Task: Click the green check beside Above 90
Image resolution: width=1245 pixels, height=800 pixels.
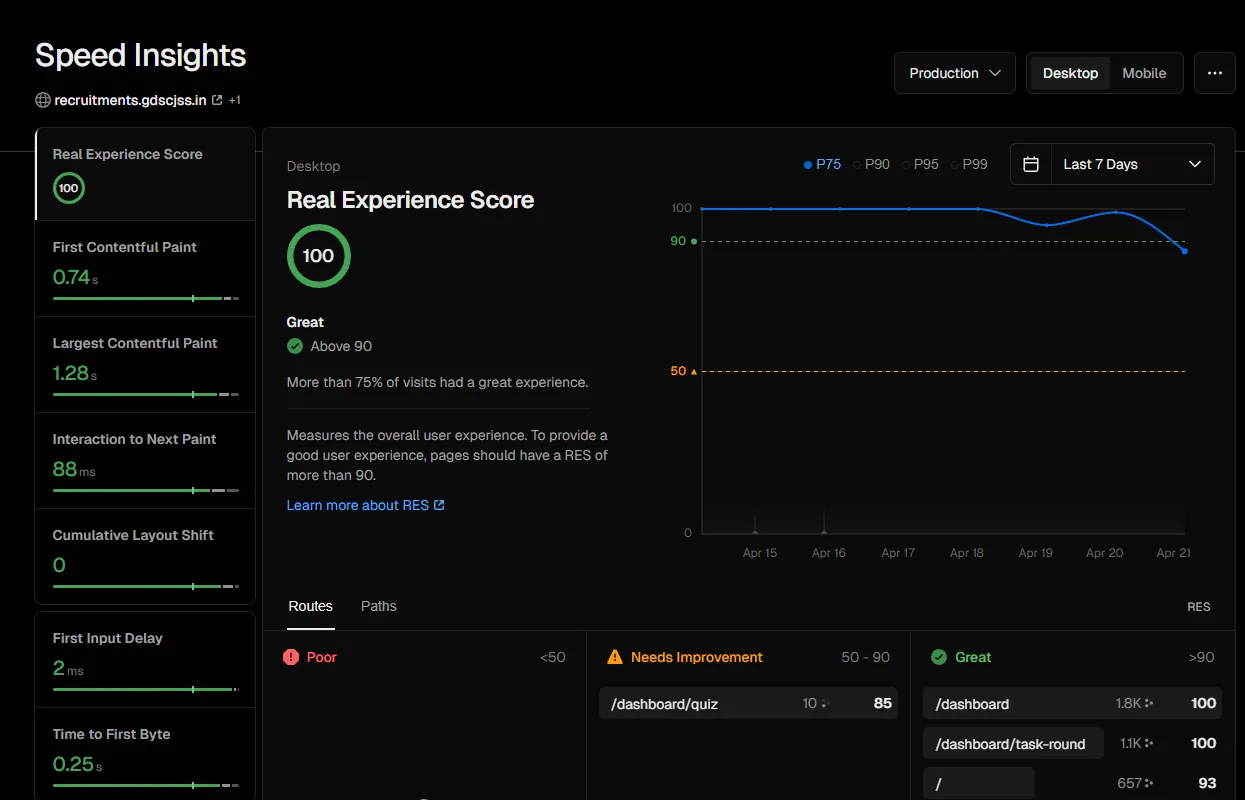Action: click(295, 346)
